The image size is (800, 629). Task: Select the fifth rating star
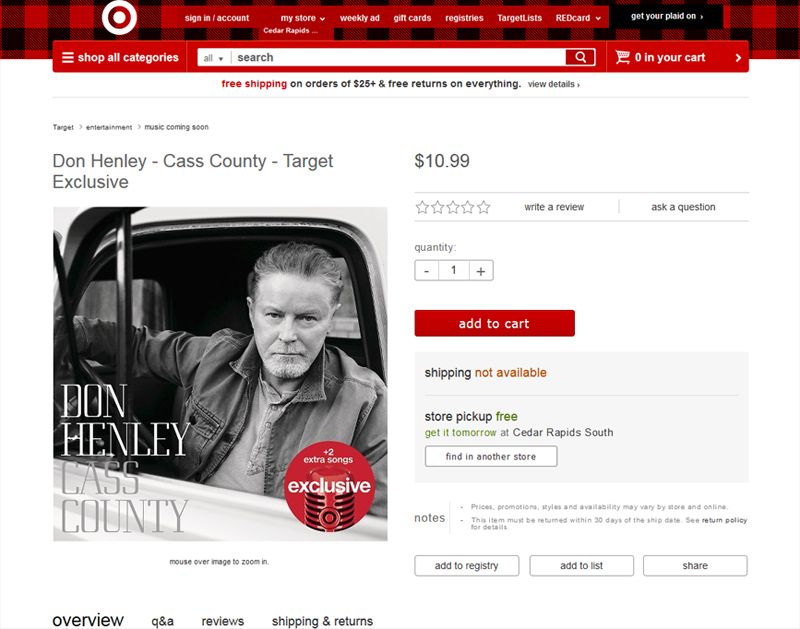[484, 207]
